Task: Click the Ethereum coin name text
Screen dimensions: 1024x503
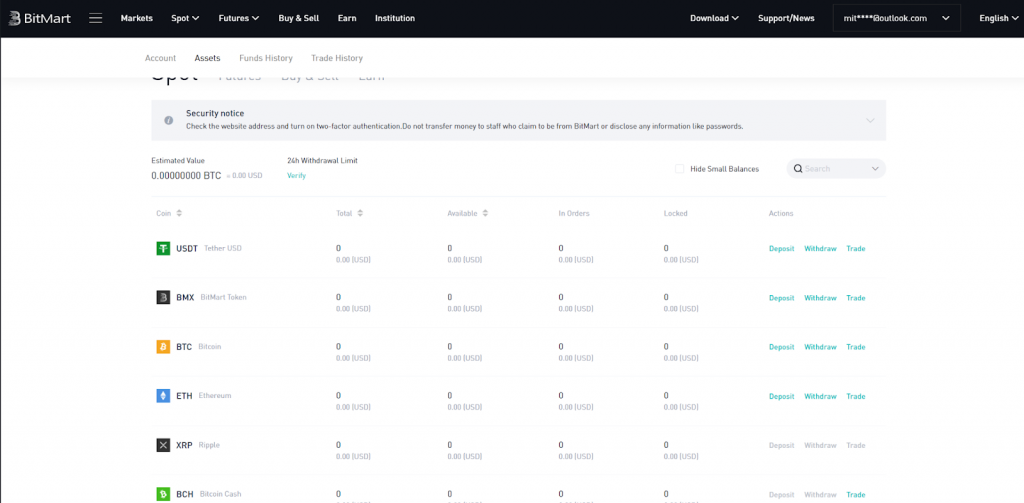Action: (215, 396)
